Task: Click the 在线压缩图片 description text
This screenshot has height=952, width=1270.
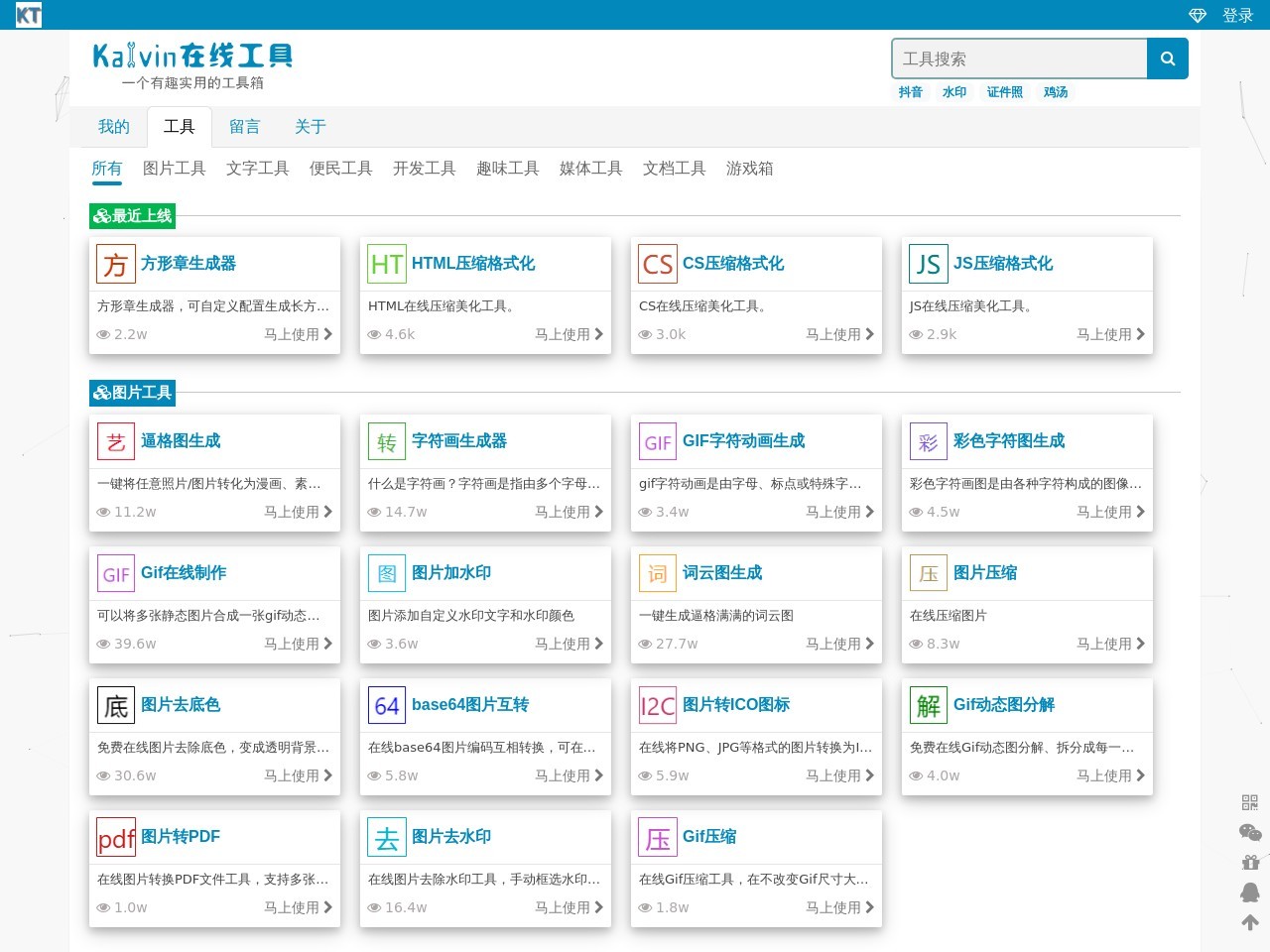Action: [949, 616]
